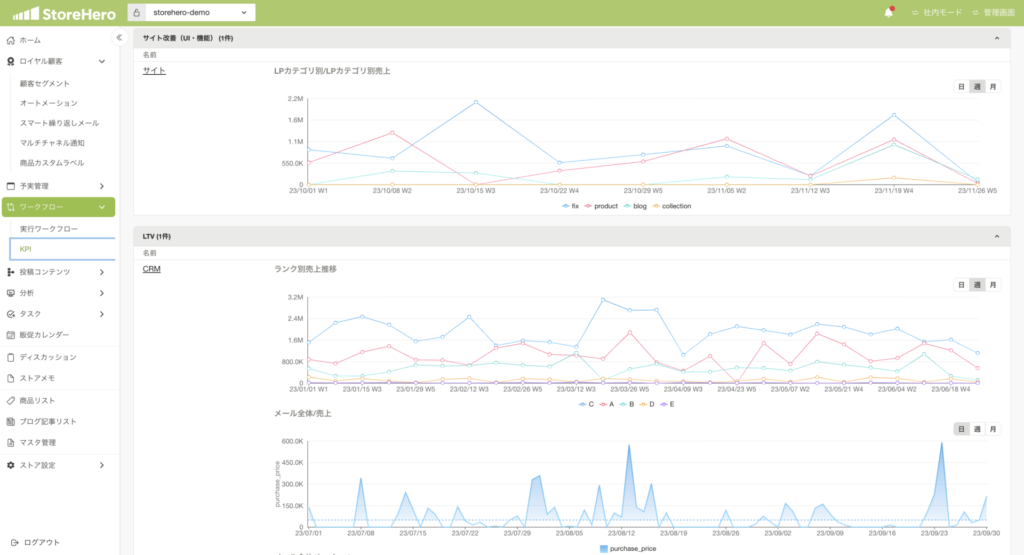Click the Store Memo icon in the sidebar

(x=11, y=378)
